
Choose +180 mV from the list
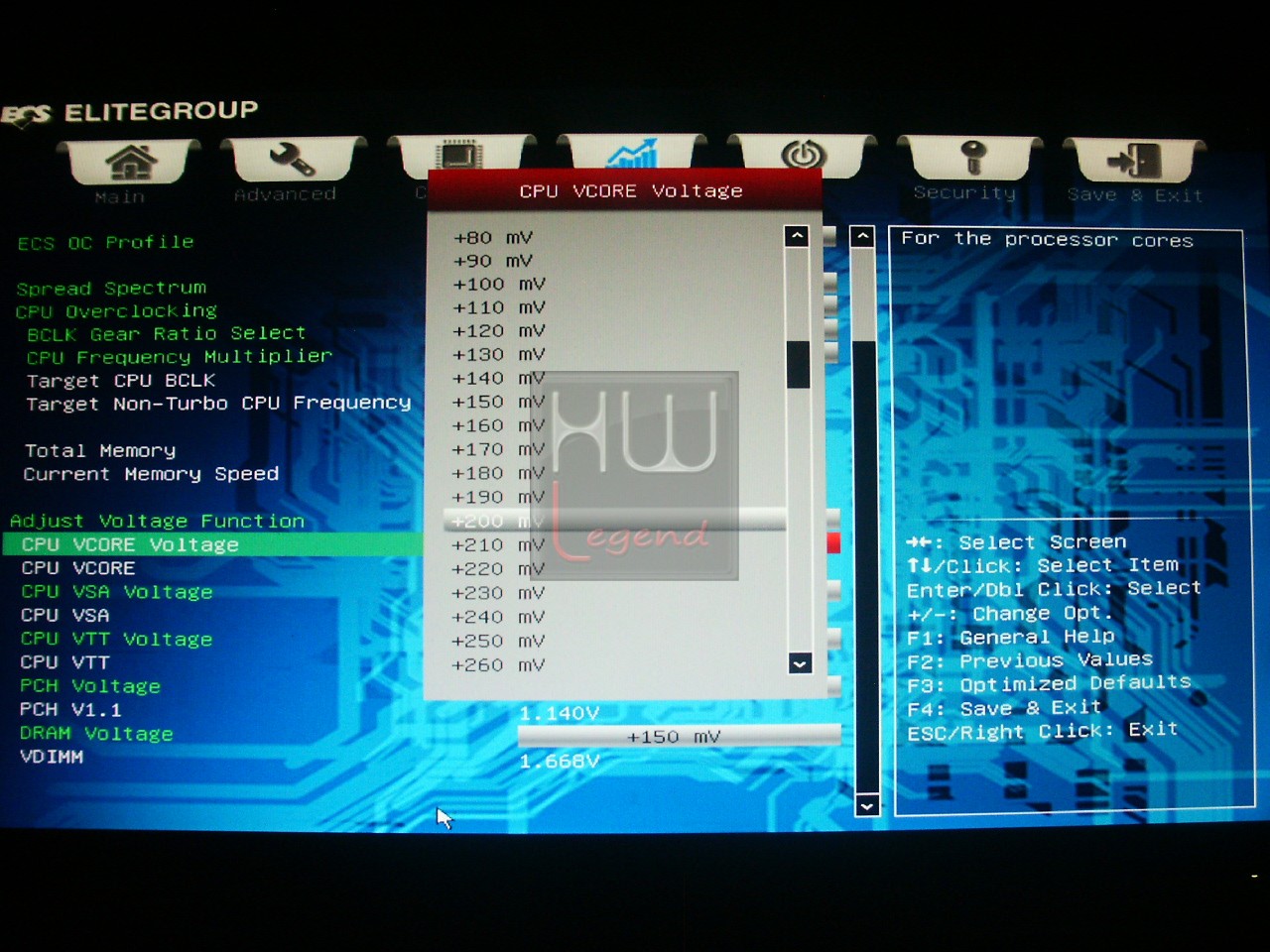coord(499,473)
